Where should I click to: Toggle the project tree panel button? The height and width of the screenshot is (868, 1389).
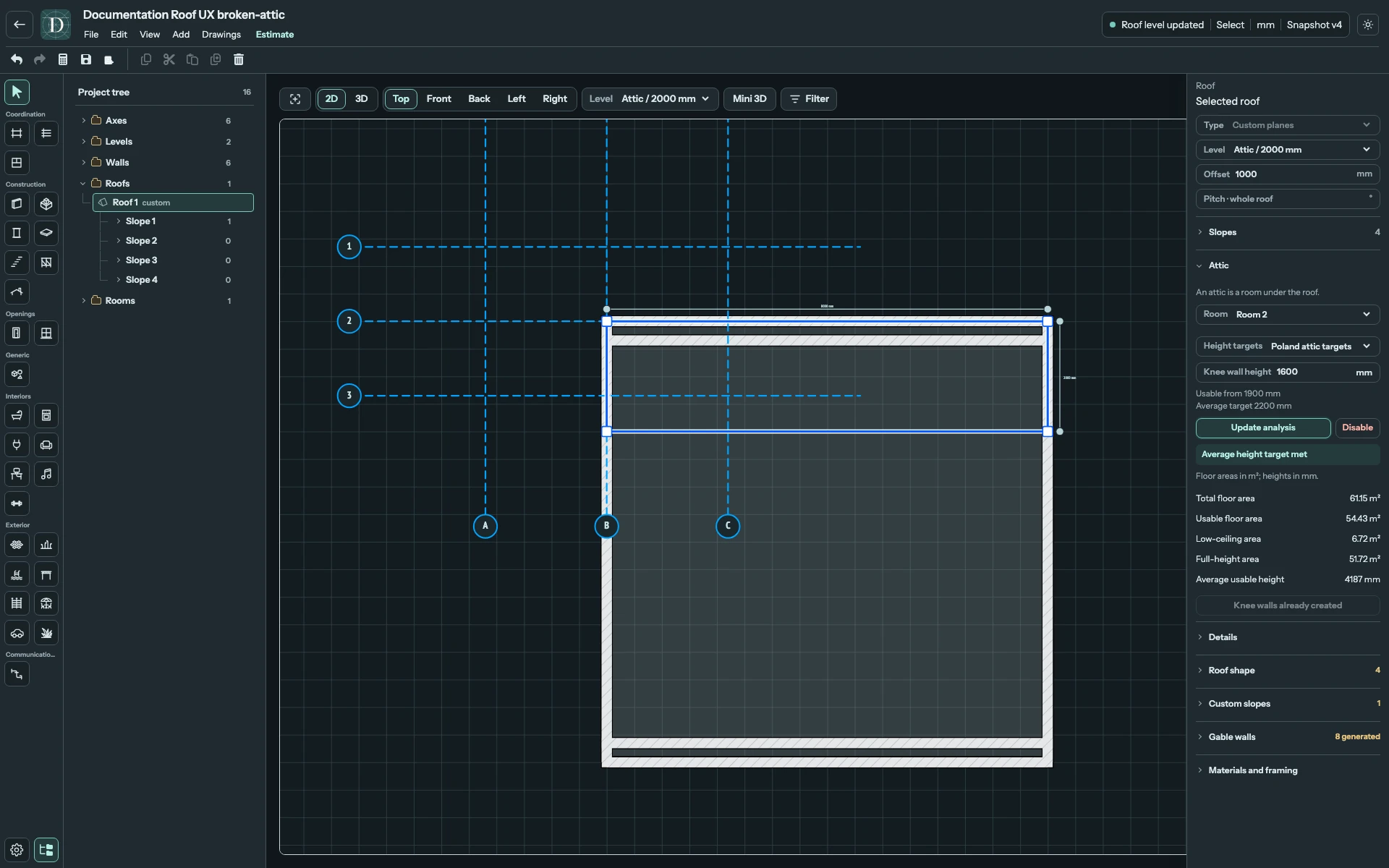pyautogui.click(x=46, y=850)
